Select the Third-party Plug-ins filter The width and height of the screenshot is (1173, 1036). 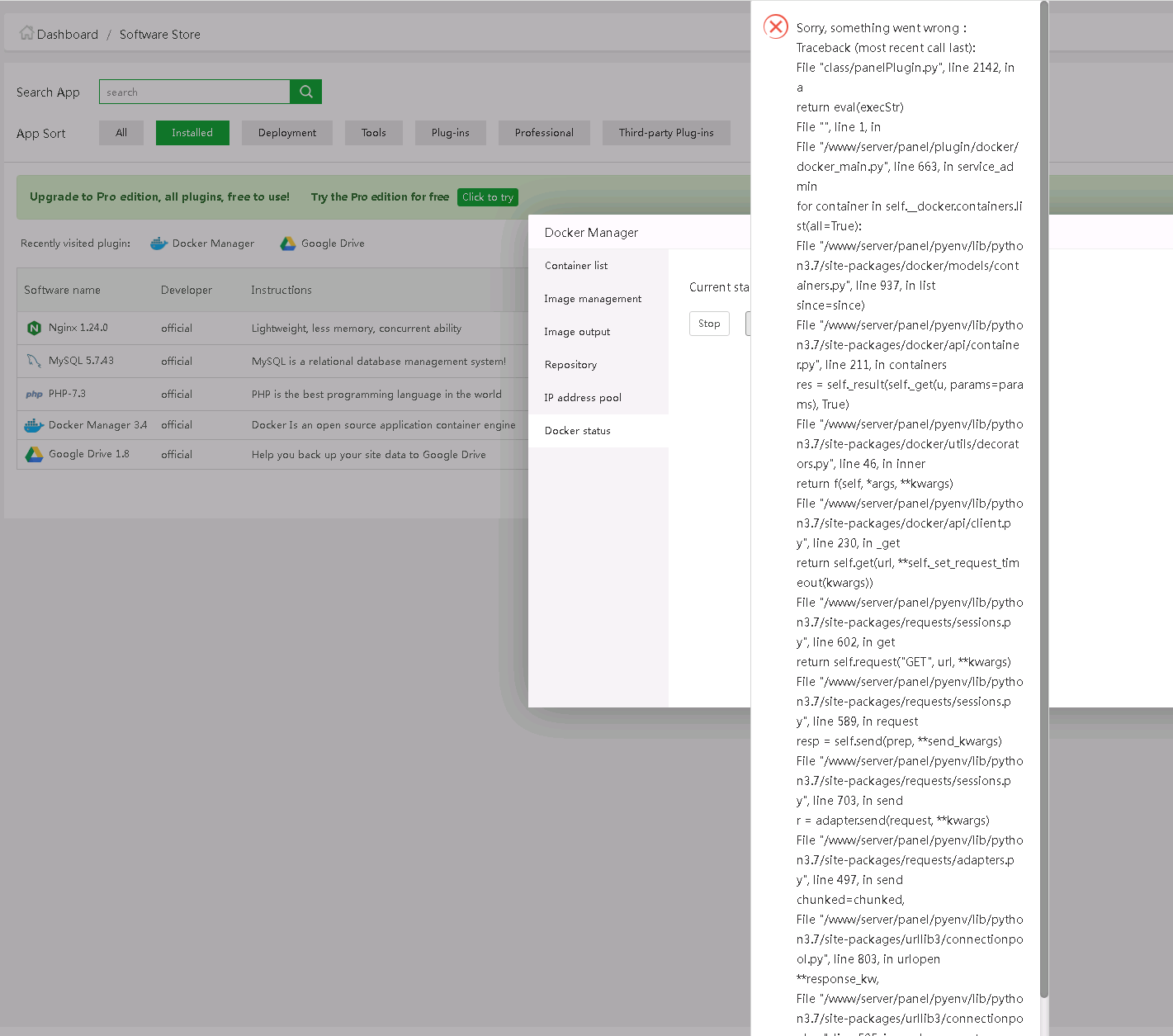[666, 133]
